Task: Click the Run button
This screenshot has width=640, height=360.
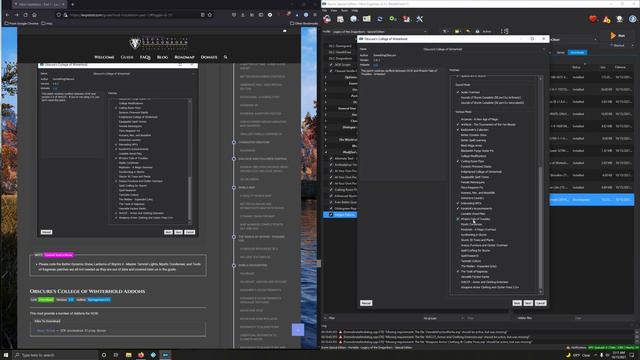Action: coord(618,36)
